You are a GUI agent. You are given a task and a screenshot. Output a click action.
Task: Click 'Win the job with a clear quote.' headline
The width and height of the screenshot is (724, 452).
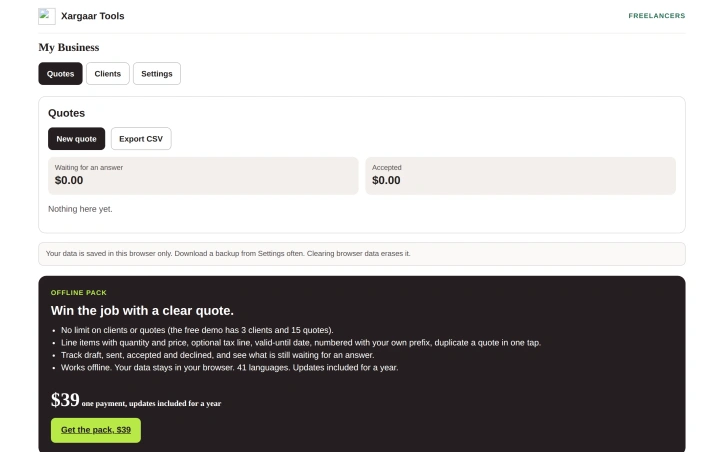click(142, 310)
